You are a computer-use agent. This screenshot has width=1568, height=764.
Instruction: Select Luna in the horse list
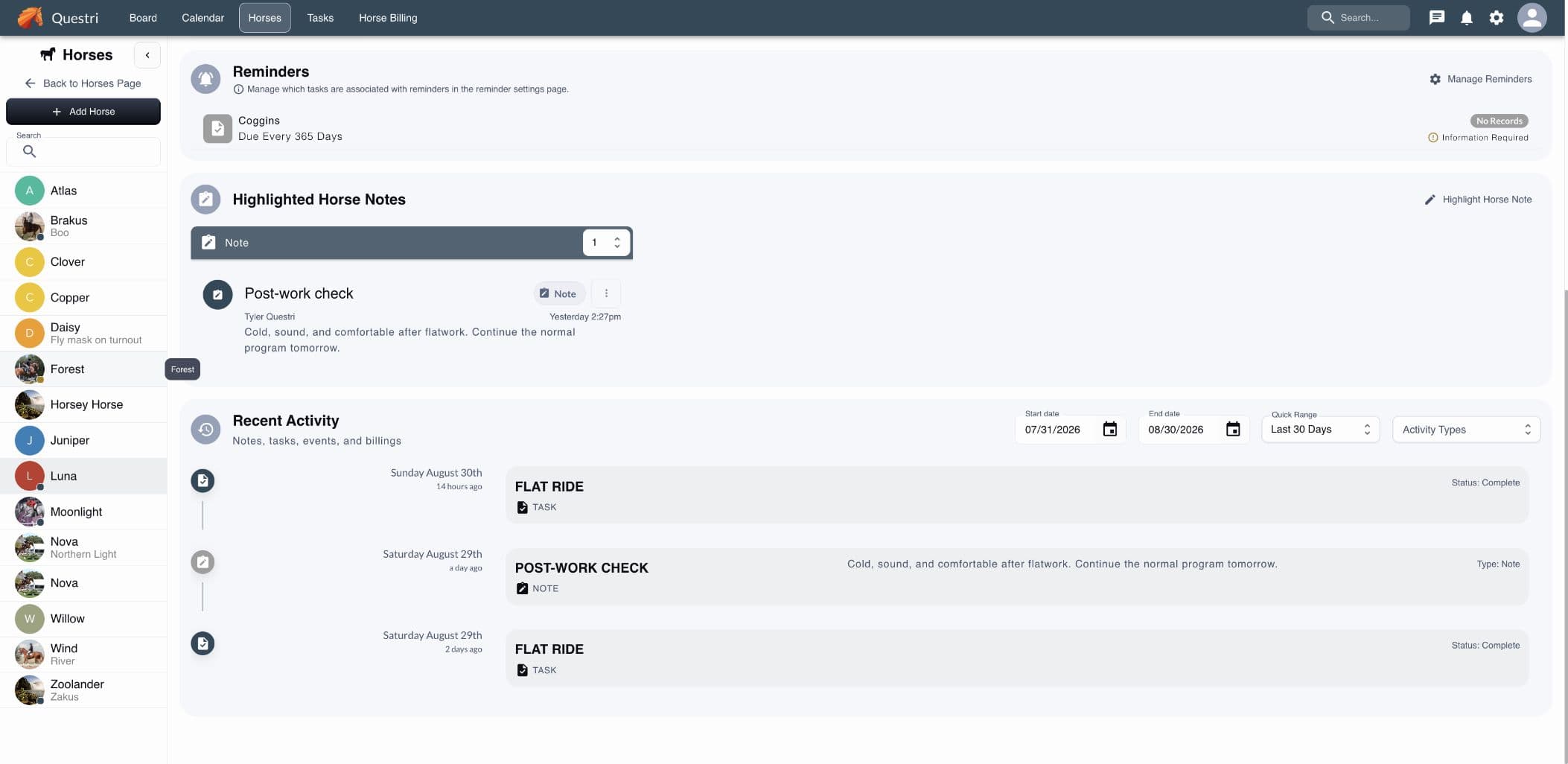click(83, 476)
